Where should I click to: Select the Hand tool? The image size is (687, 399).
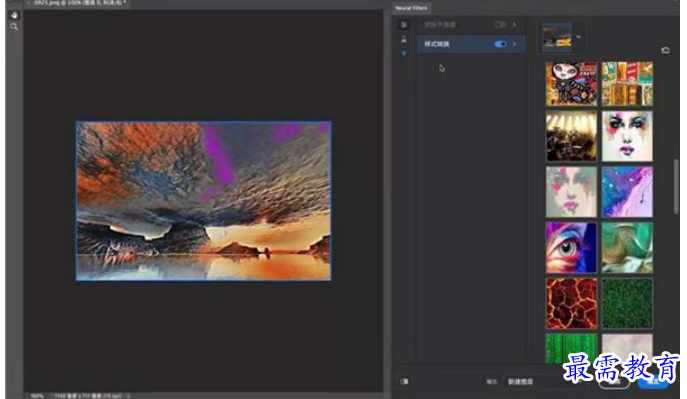pyautogui.click(x=14, y=15)
